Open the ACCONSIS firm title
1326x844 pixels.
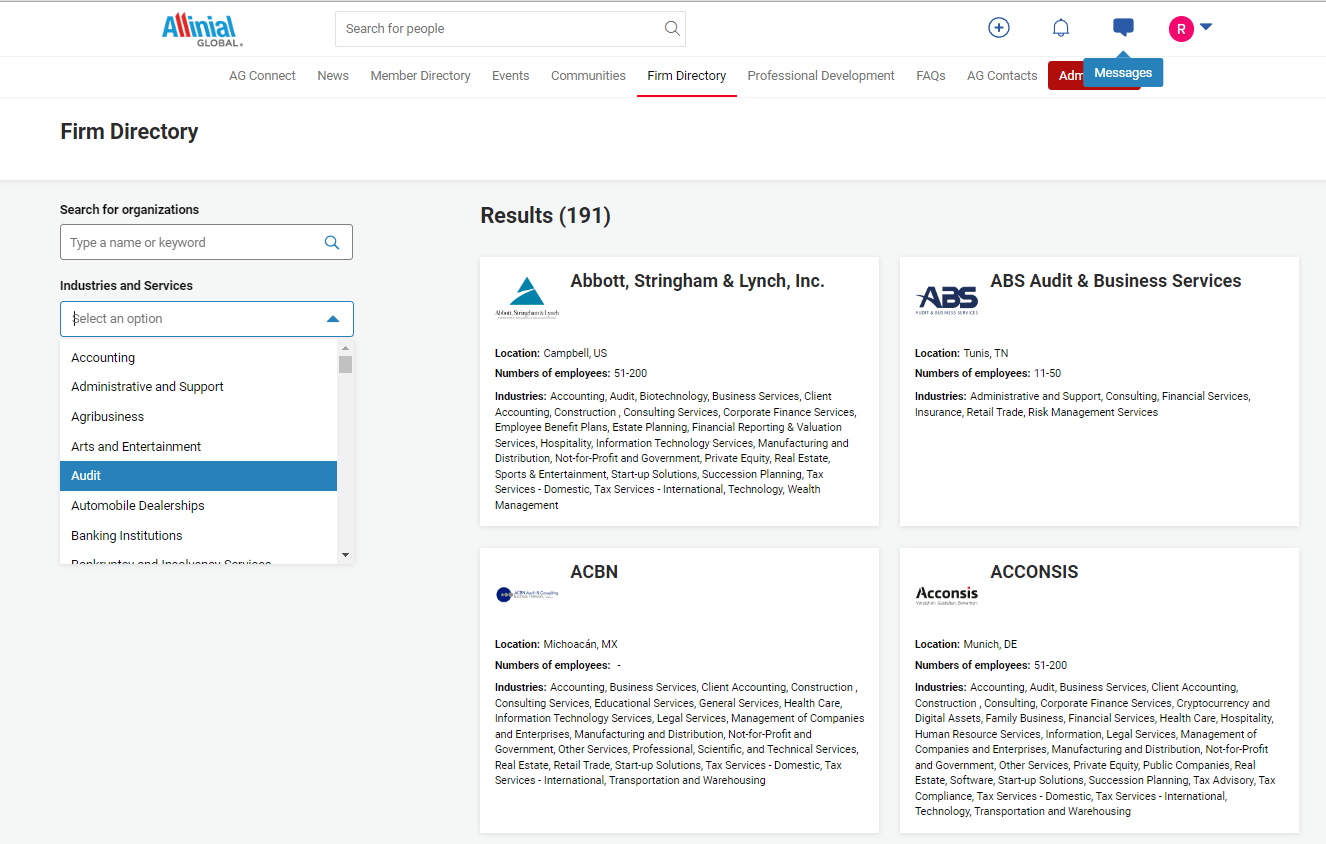point(1034,572)
